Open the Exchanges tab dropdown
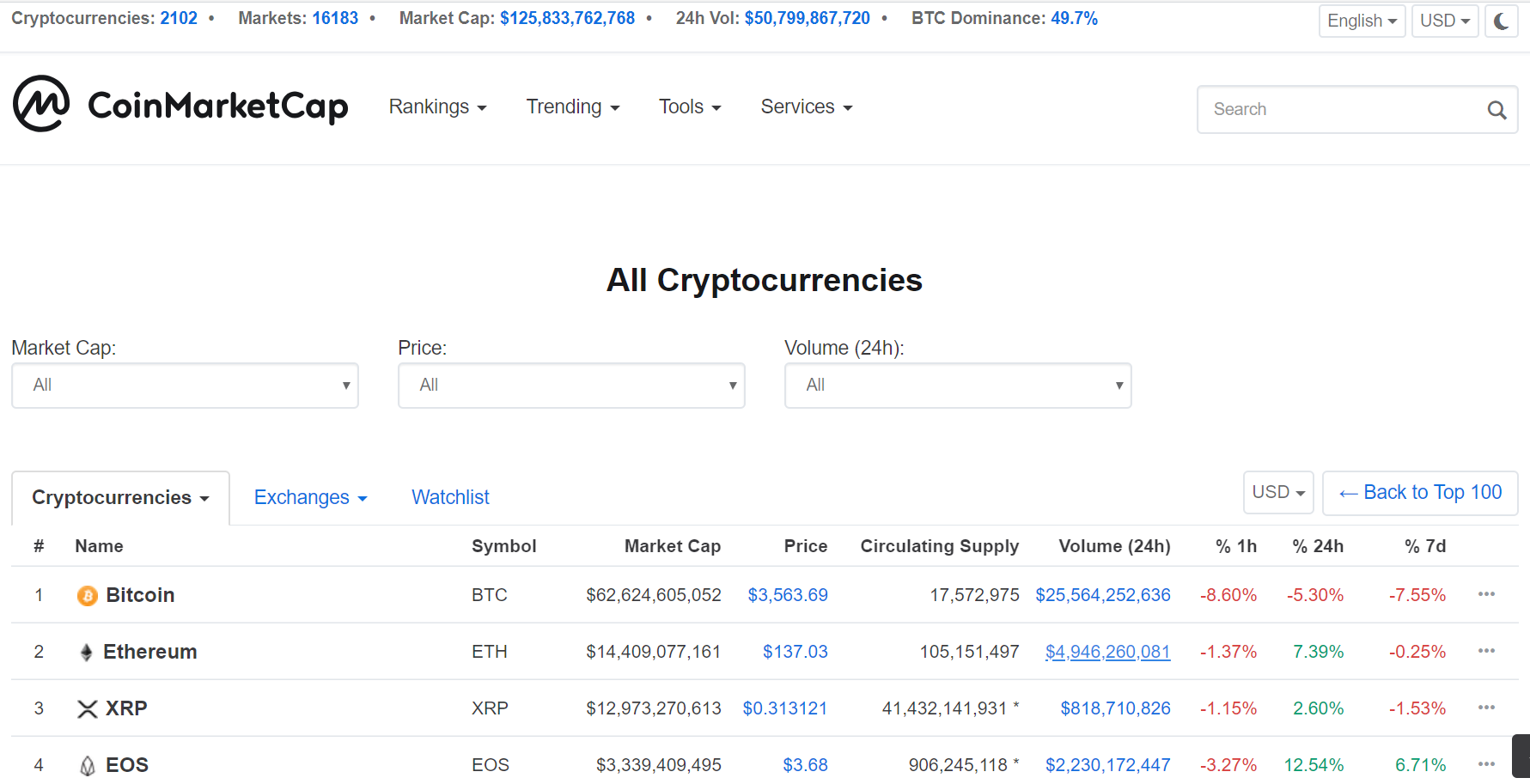 (x=310, y=497)
